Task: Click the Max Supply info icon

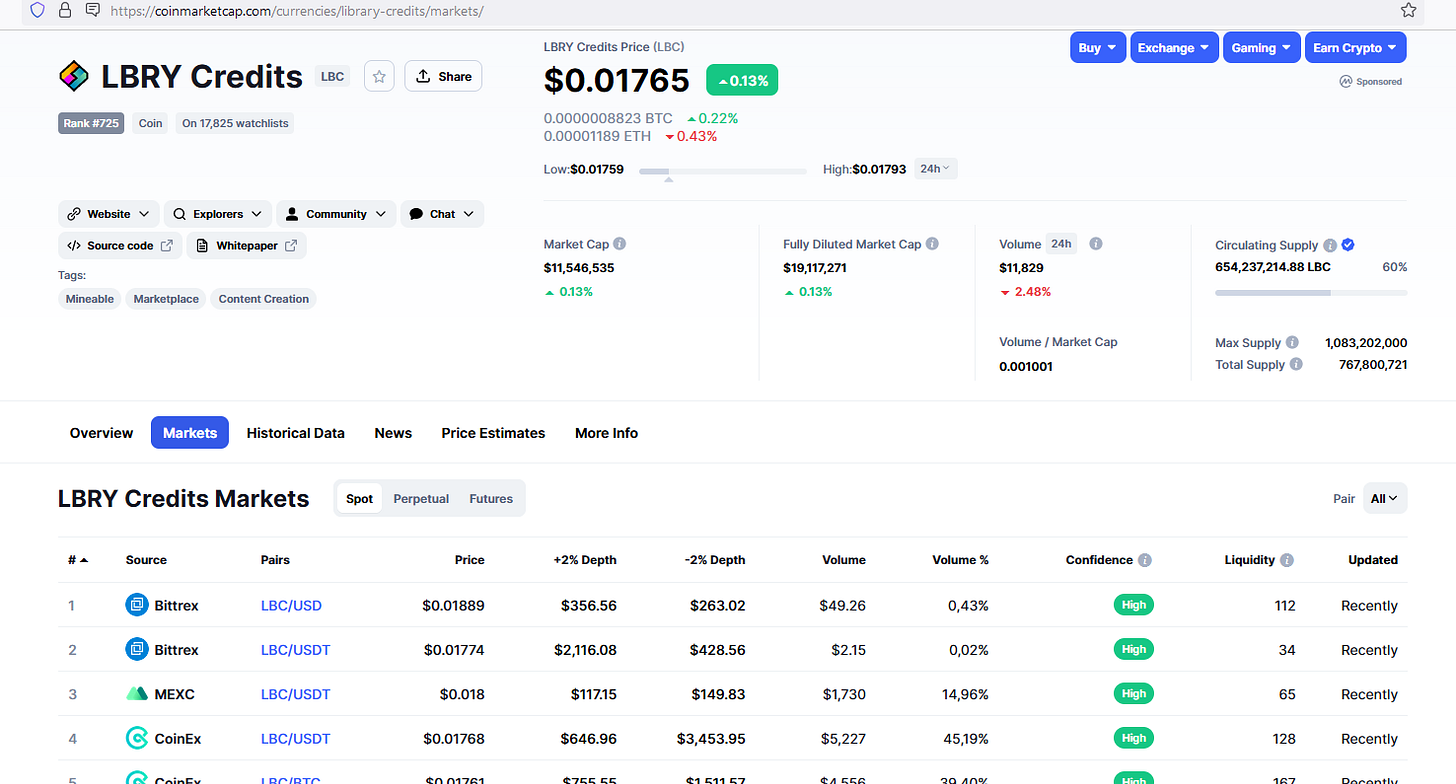Action: point(1292,342)
